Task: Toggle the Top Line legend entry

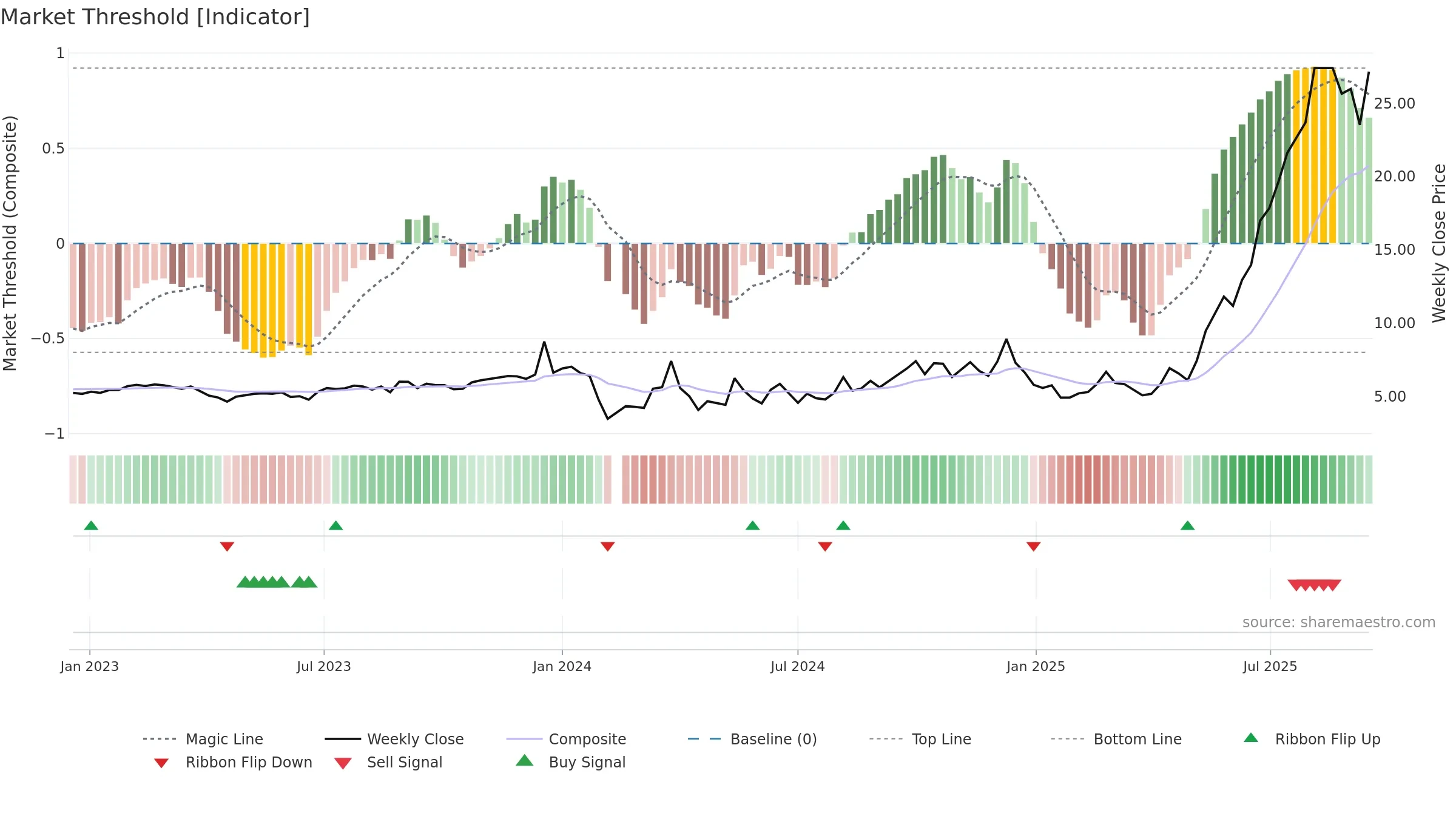Action: click(x=920, y=739)
